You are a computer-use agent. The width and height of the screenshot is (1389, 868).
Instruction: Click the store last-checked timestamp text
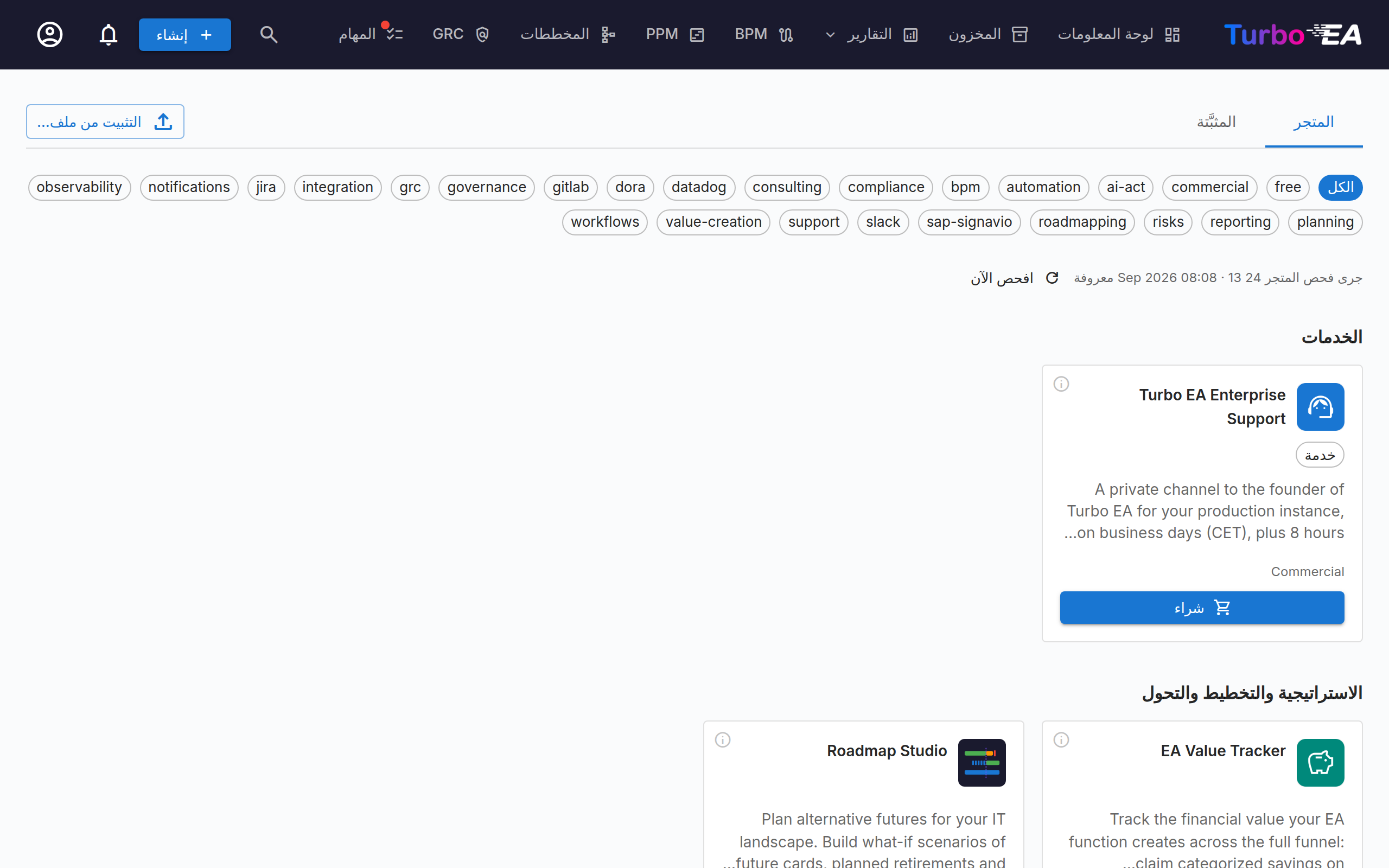[x=1218, y=278]
